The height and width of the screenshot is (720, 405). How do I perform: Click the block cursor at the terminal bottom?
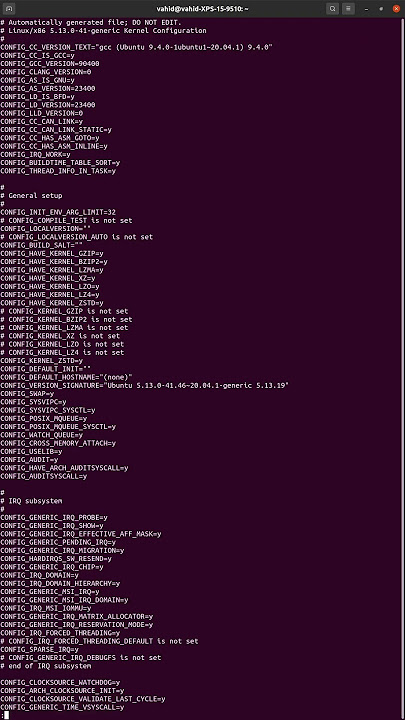[x=6, y=715]
